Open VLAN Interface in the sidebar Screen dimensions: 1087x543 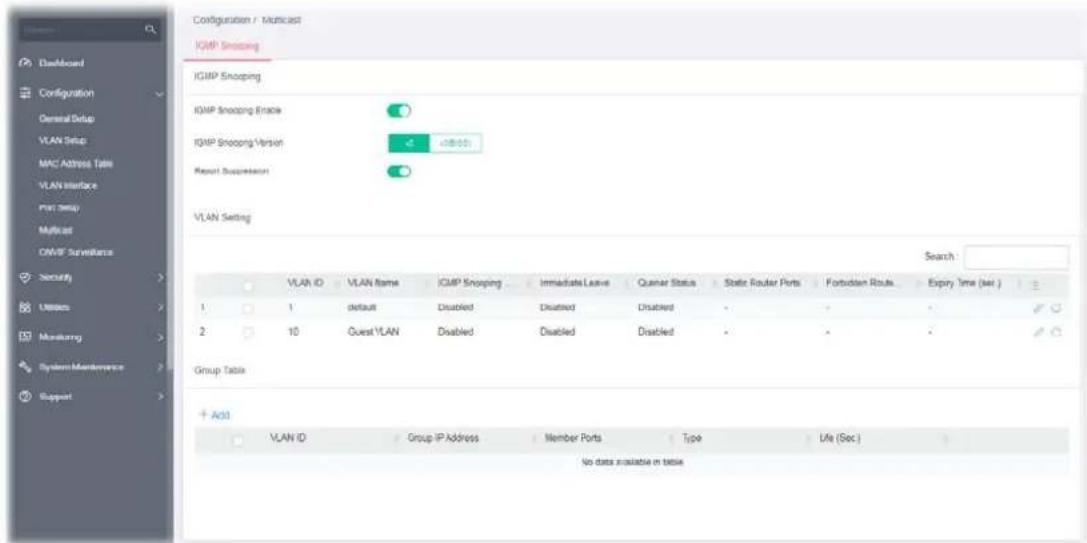click(68, 186)
